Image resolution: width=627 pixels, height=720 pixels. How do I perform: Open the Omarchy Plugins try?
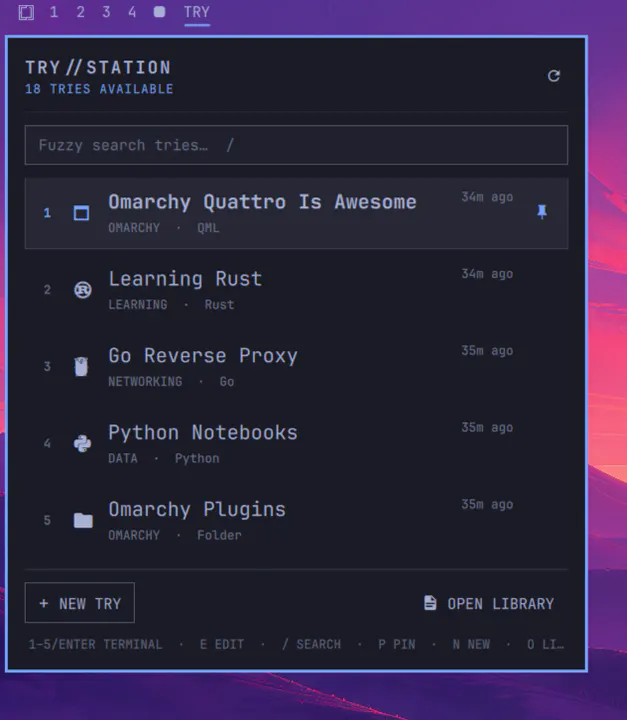pyautogui.click(x=296, y=520)
